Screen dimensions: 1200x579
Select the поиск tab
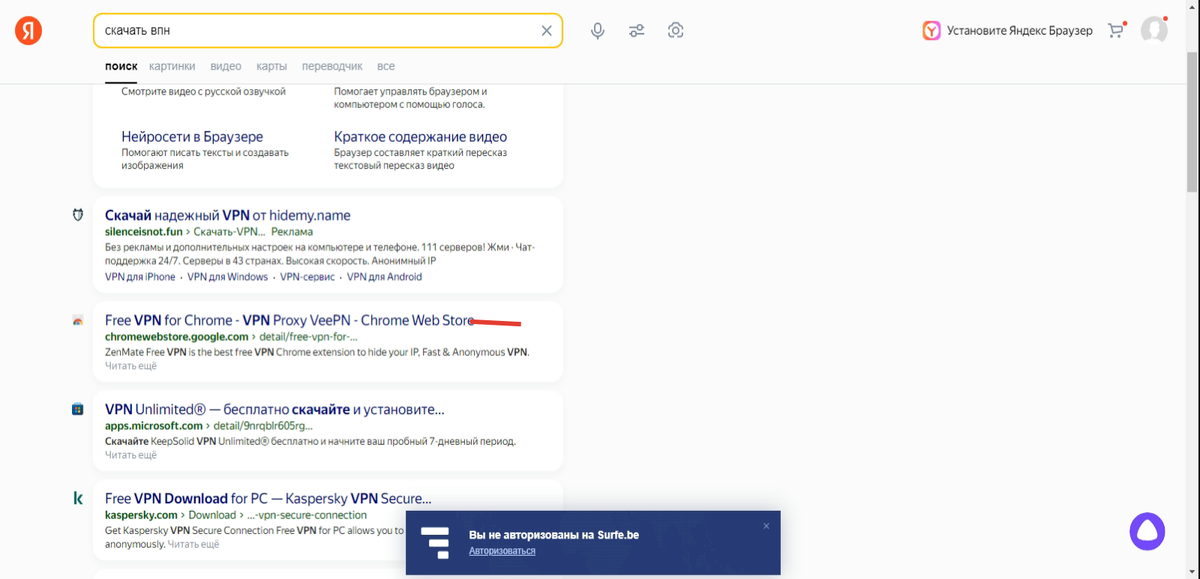[121, 66]
